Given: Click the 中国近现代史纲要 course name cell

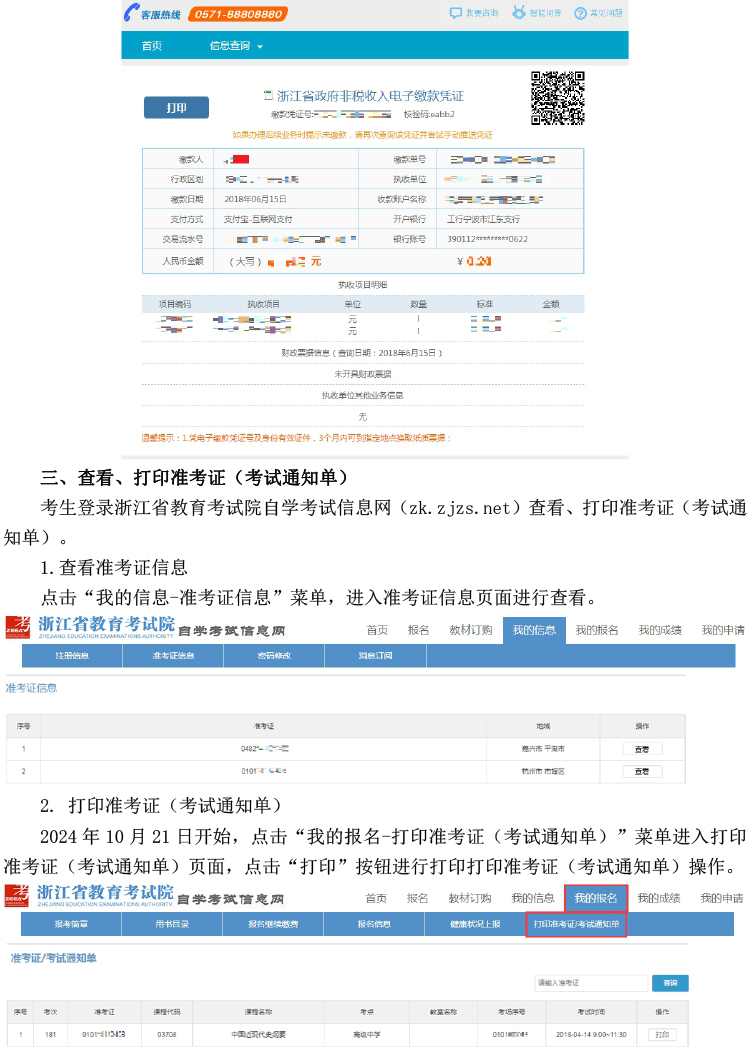Looking at the screenshot, I should [x=258, y=1035].
